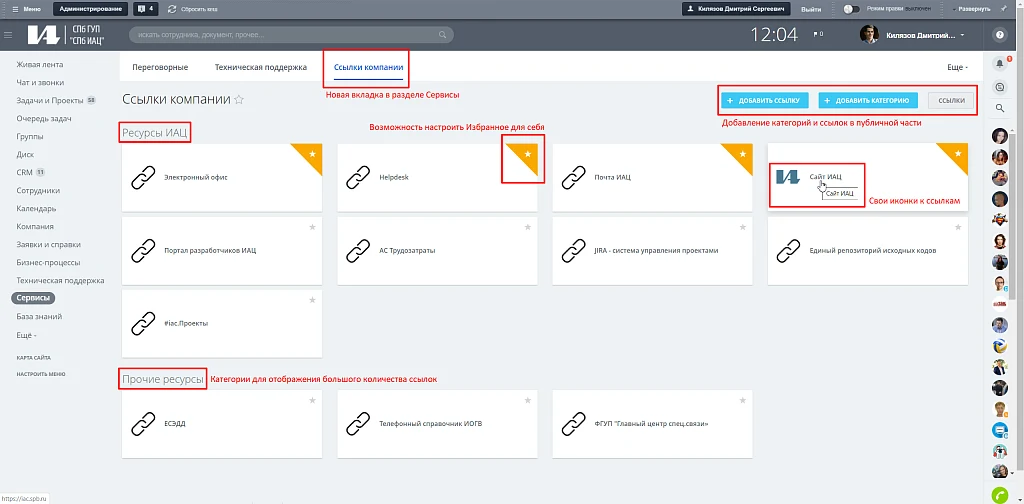The height and width of the screenshot is (504, 1024).
Task: Select Техническая поддержка tab
Action: [261, 67]
